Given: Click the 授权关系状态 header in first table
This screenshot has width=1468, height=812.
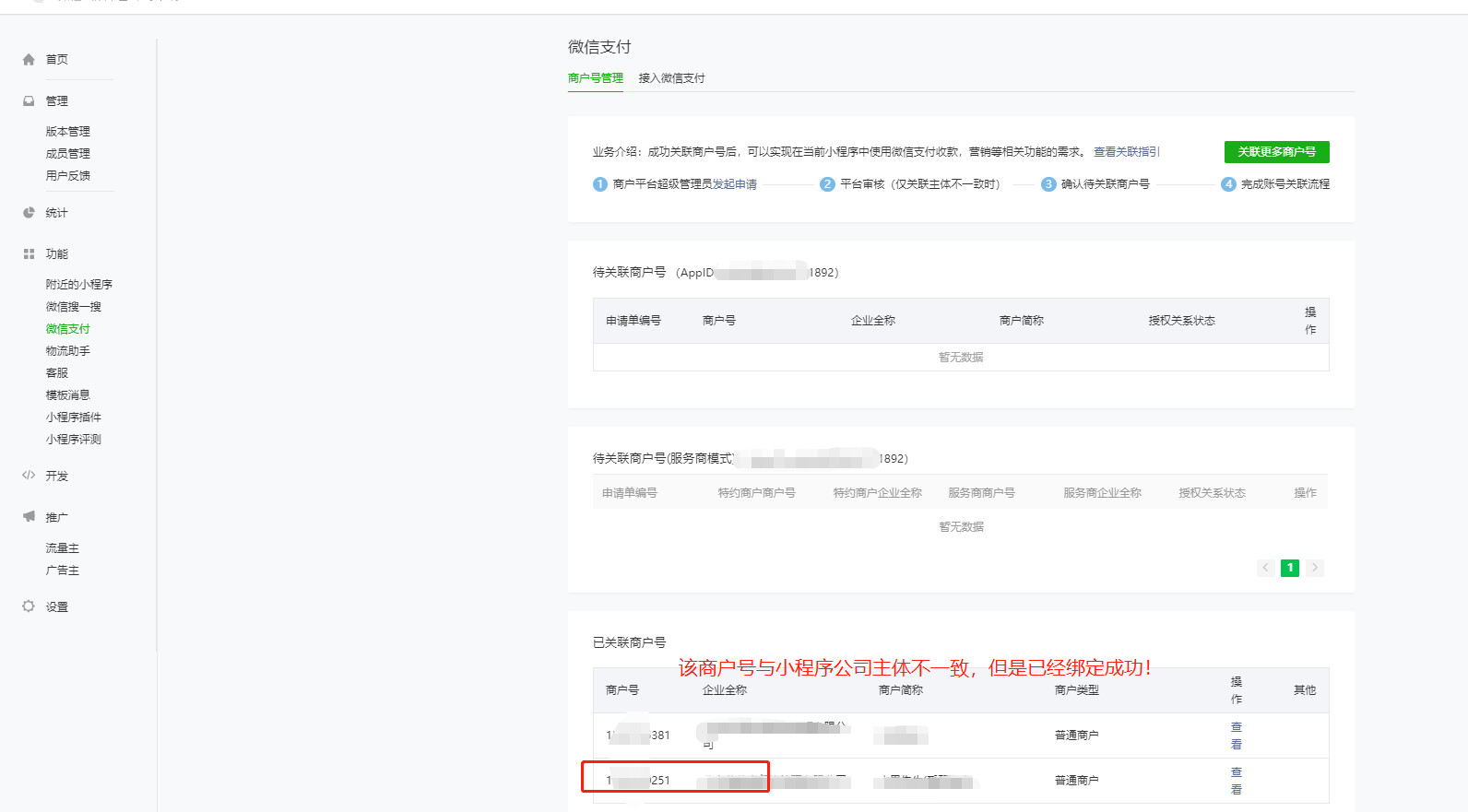Looking at the screenshot, I should 1182,321.
